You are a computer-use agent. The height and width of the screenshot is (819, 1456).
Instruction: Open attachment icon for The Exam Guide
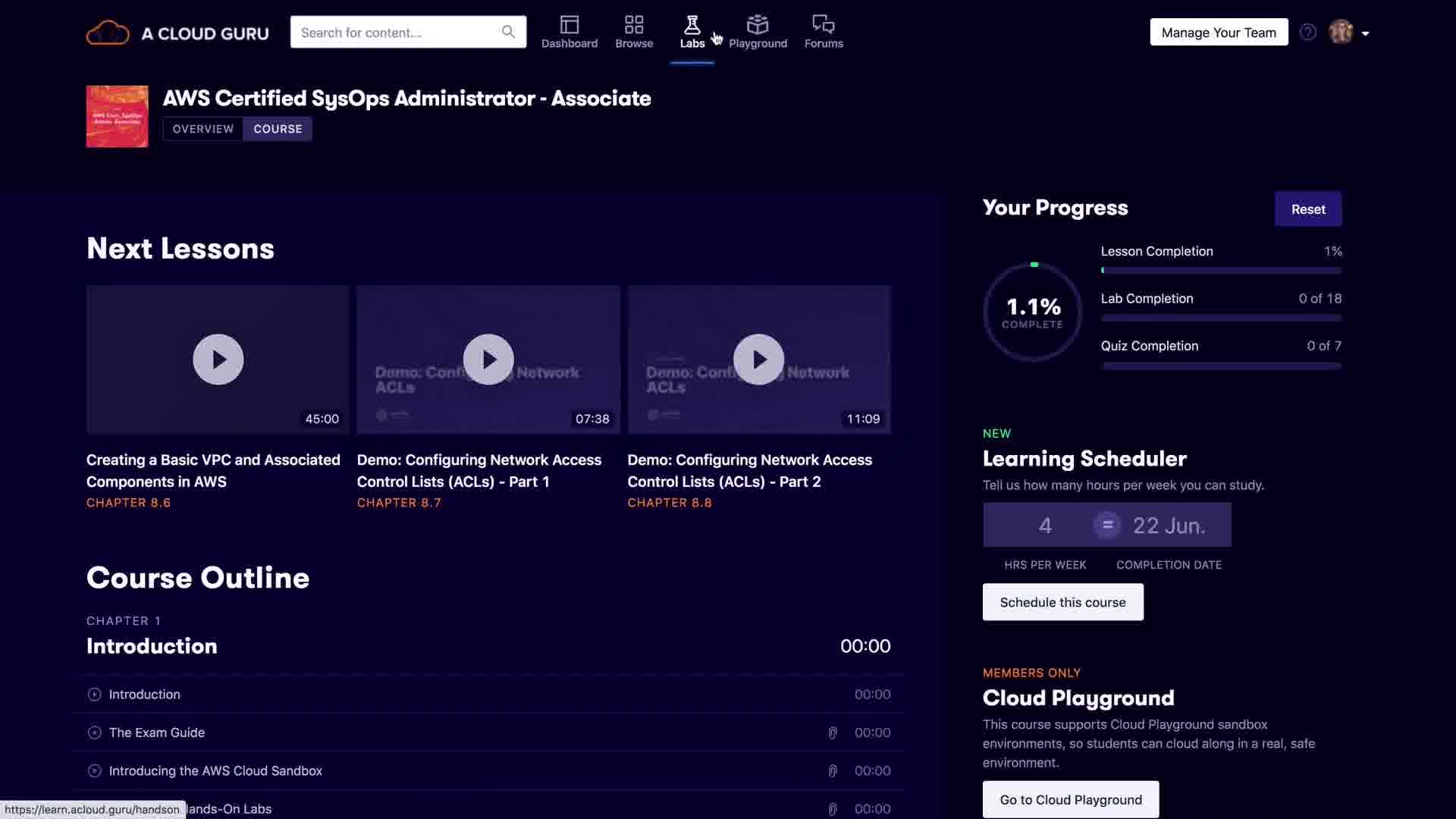coord(833,733)
